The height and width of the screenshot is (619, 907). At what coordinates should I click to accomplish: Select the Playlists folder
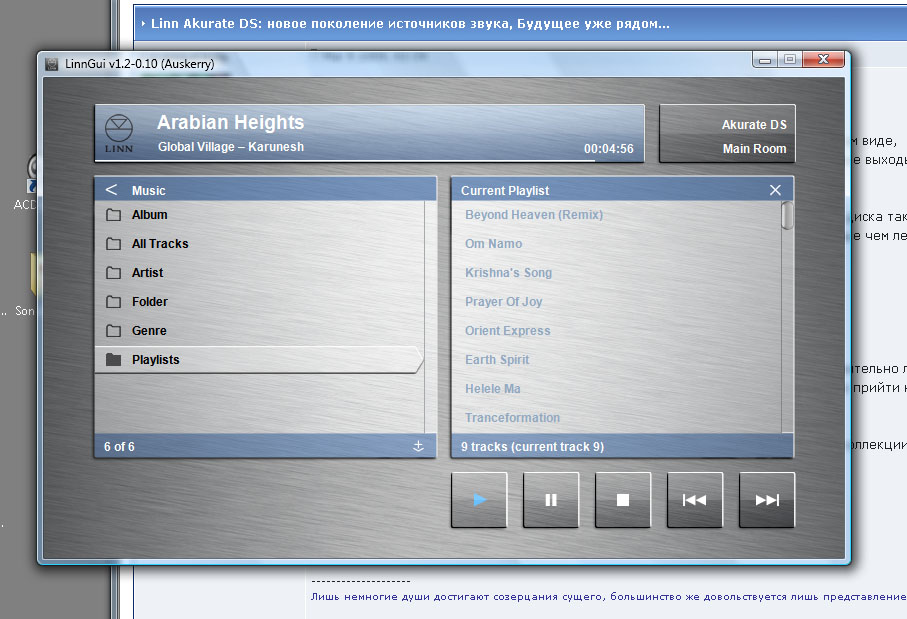pos(259,359)
